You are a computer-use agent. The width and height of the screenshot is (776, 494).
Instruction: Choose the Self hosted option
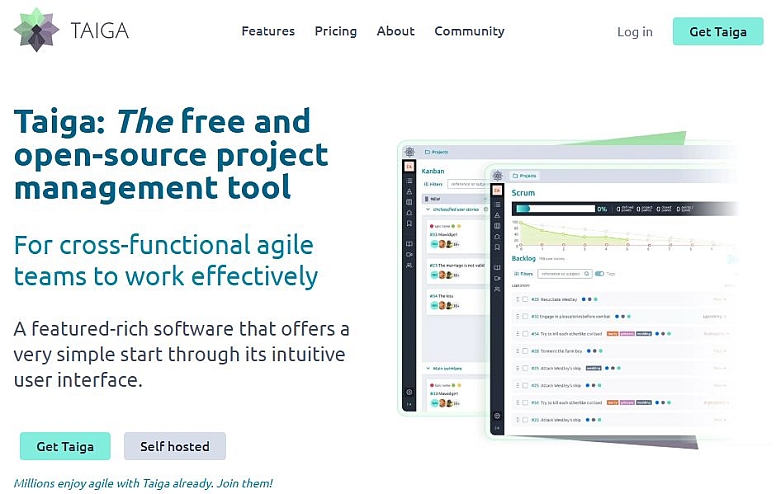[x=175, y=446]
